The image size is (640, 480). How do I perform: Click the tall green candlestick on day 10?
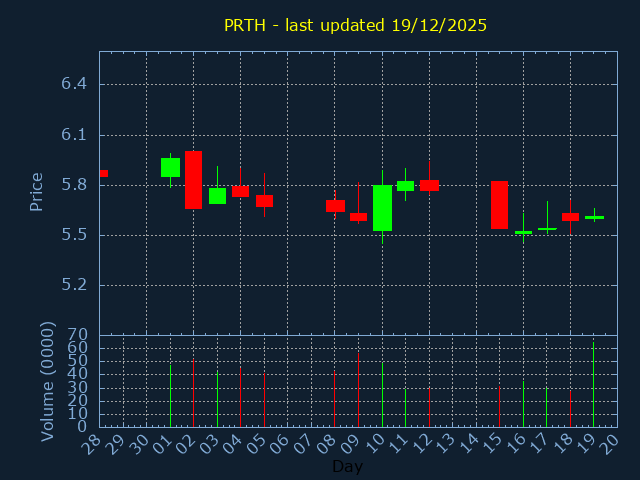(382, 208)
